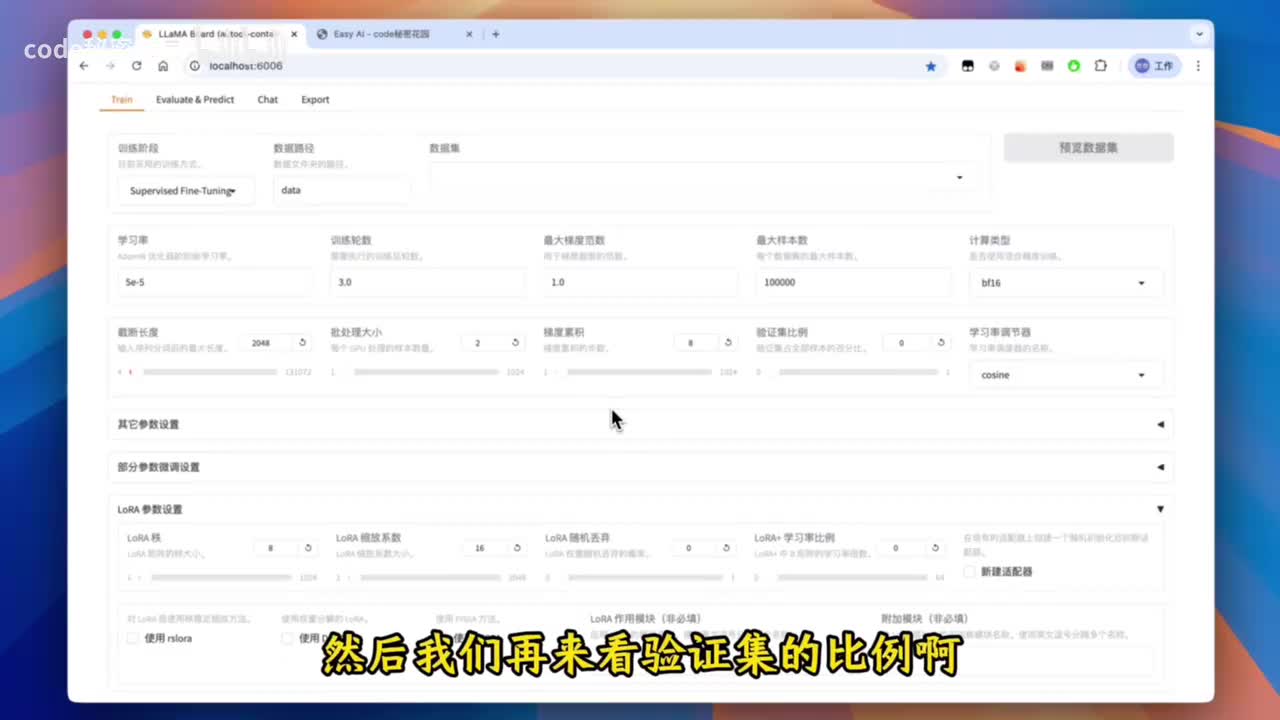Viewport: 1280px width, 720px height.
Task: Reset the 梯度累积 value
Action: [x=727, y=342]
